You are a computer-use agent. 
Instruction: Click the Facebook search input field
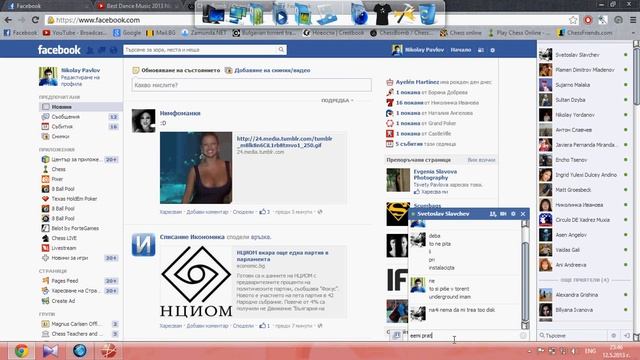200,50
